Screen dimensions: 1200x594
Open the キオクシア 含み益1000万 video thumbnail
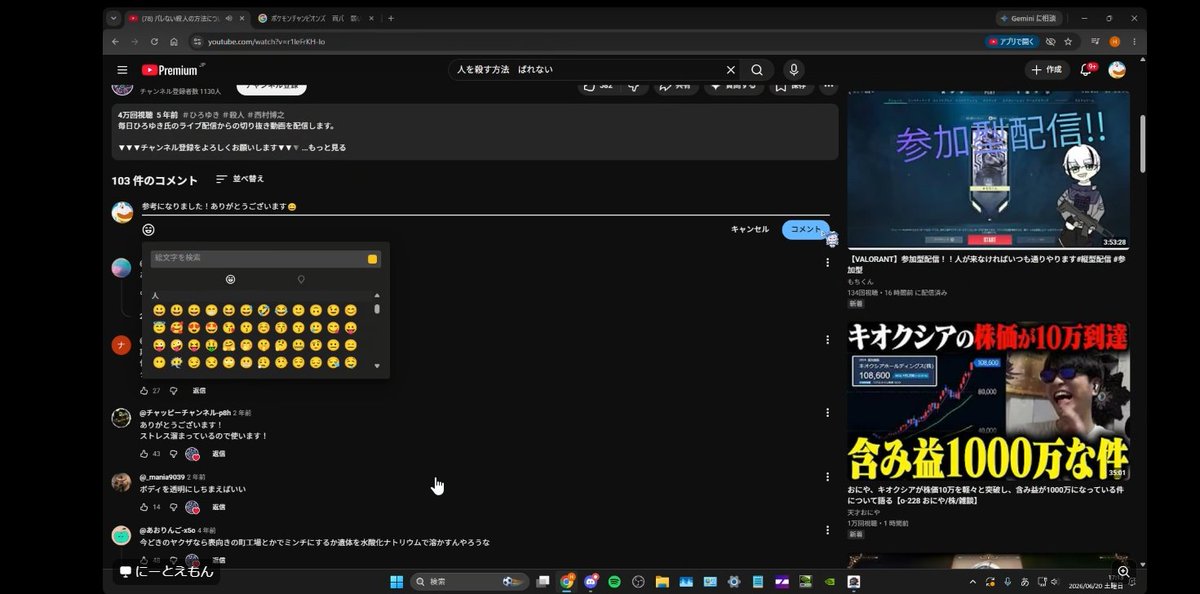(988, 400)
